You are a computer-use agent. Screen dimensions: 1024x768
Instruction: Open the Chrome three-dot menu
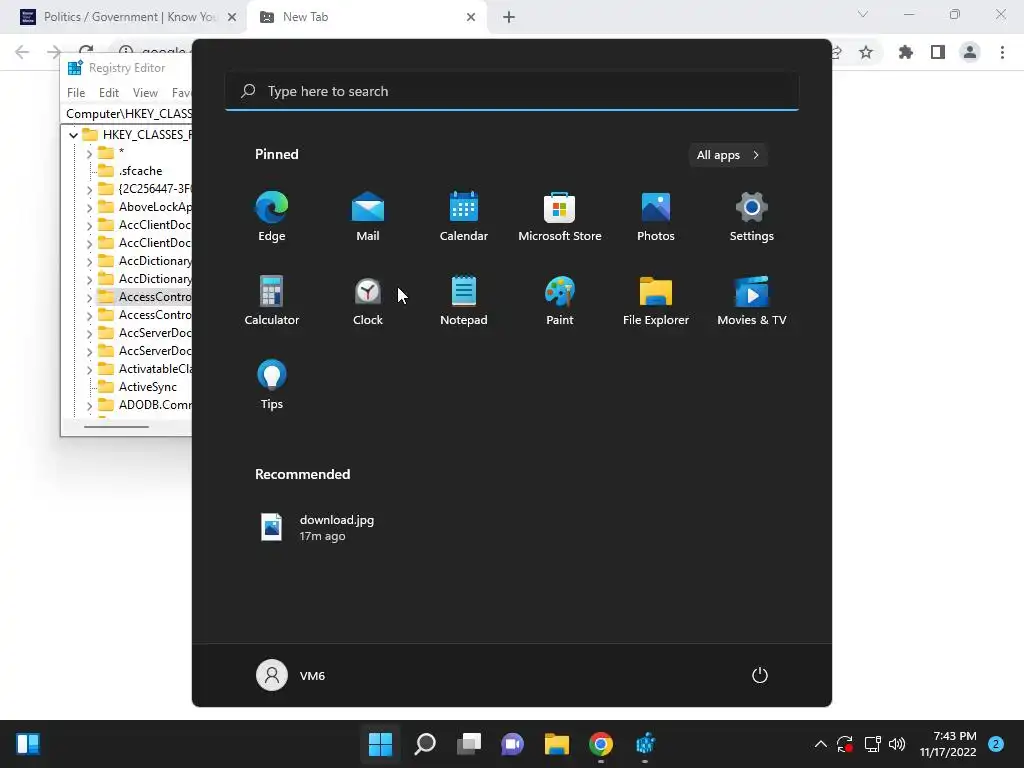click(x=1002, y=52)
